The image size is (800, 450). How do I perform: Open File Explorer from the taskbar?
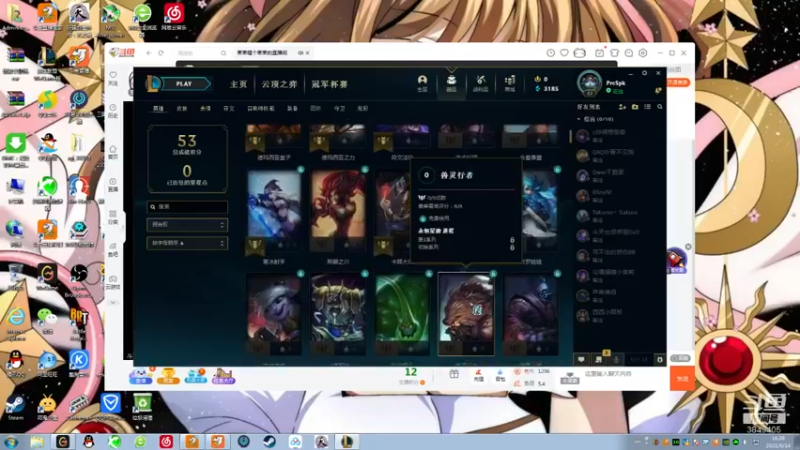tap(37, 442)
